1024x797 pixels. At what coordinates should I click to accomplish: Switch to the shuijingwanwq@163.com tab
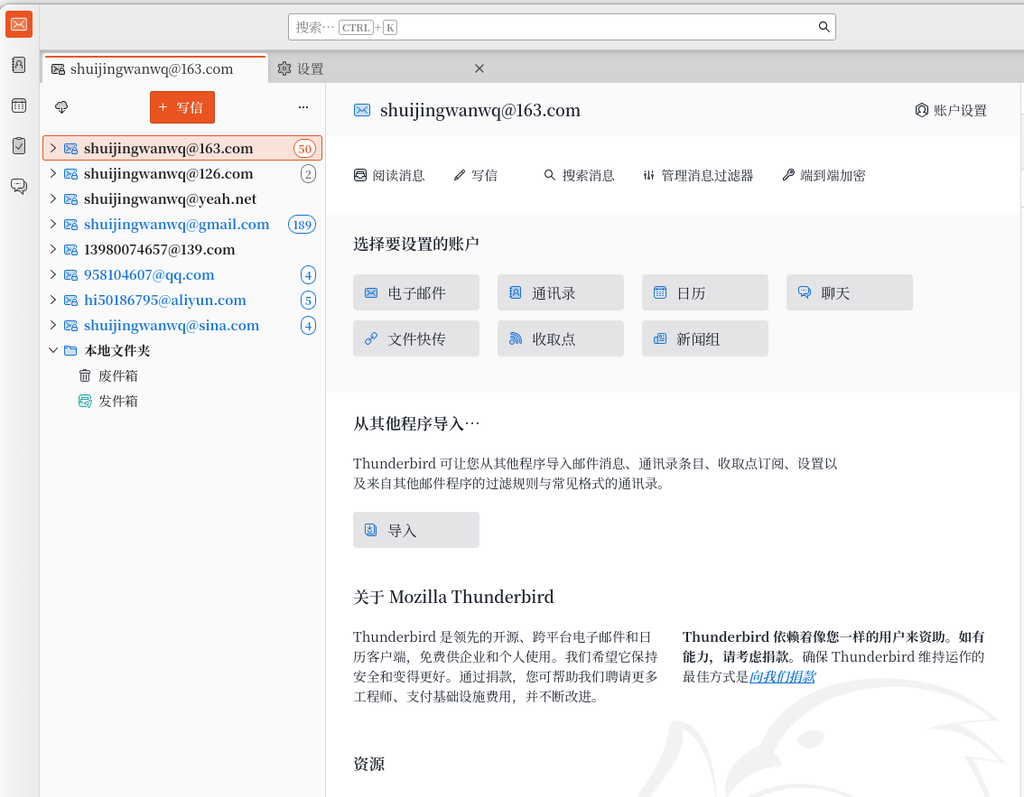coord(155,69)
